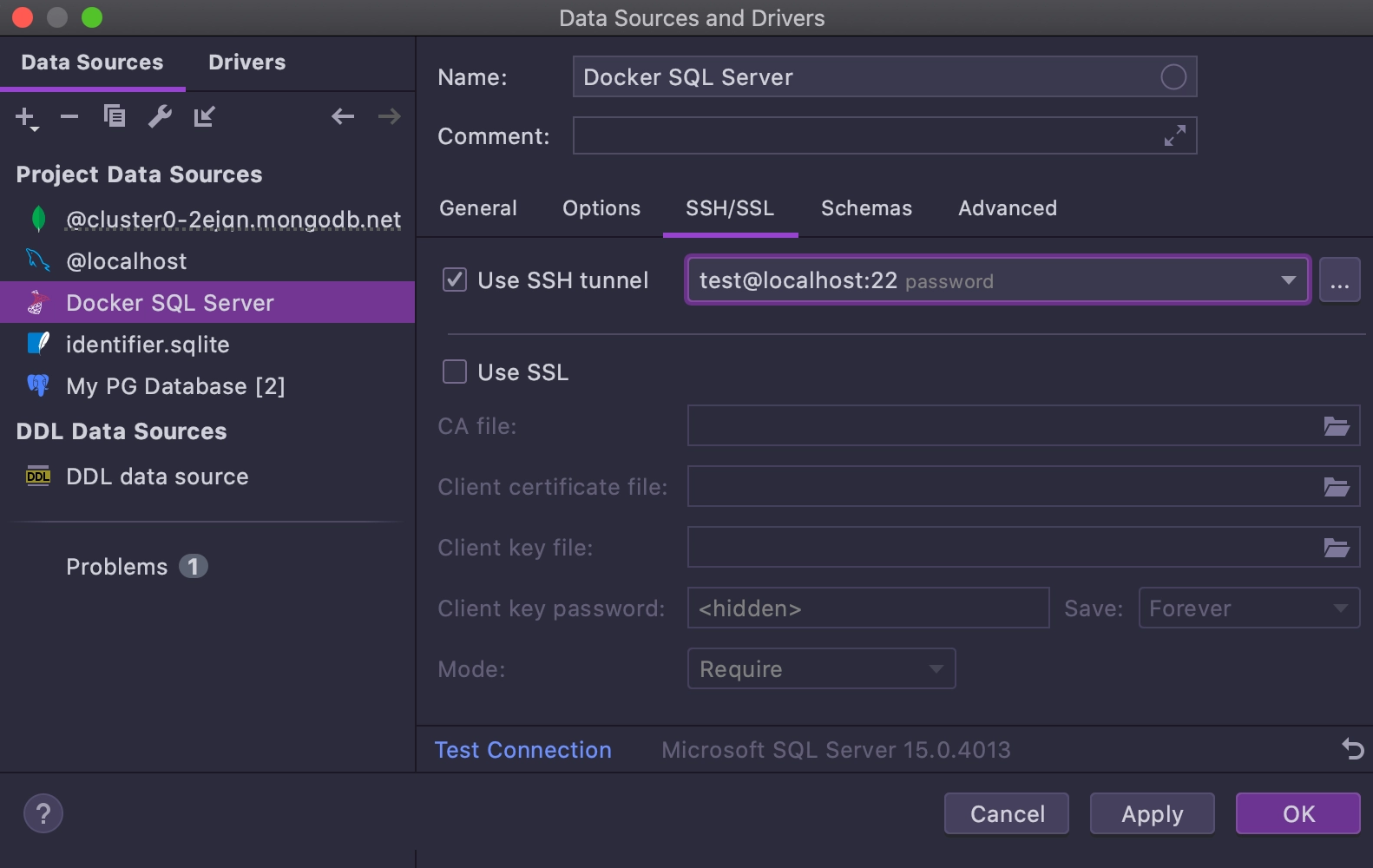Open driver settings wrench icon
The width and height of the screenshot is (1373, 868).
tap(160, 116)
